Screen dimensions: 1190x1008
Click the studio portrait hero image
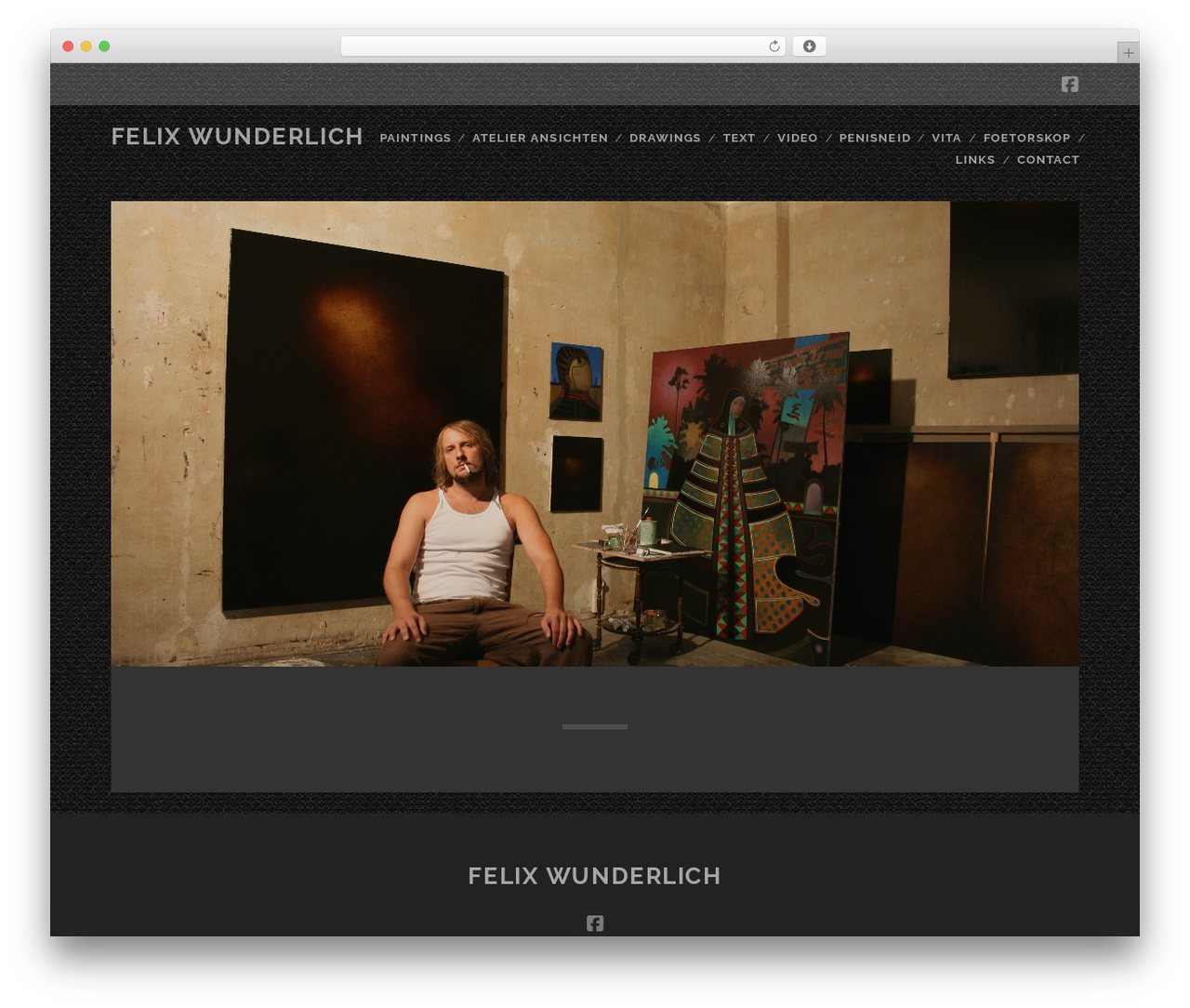[x=595, y=433]
